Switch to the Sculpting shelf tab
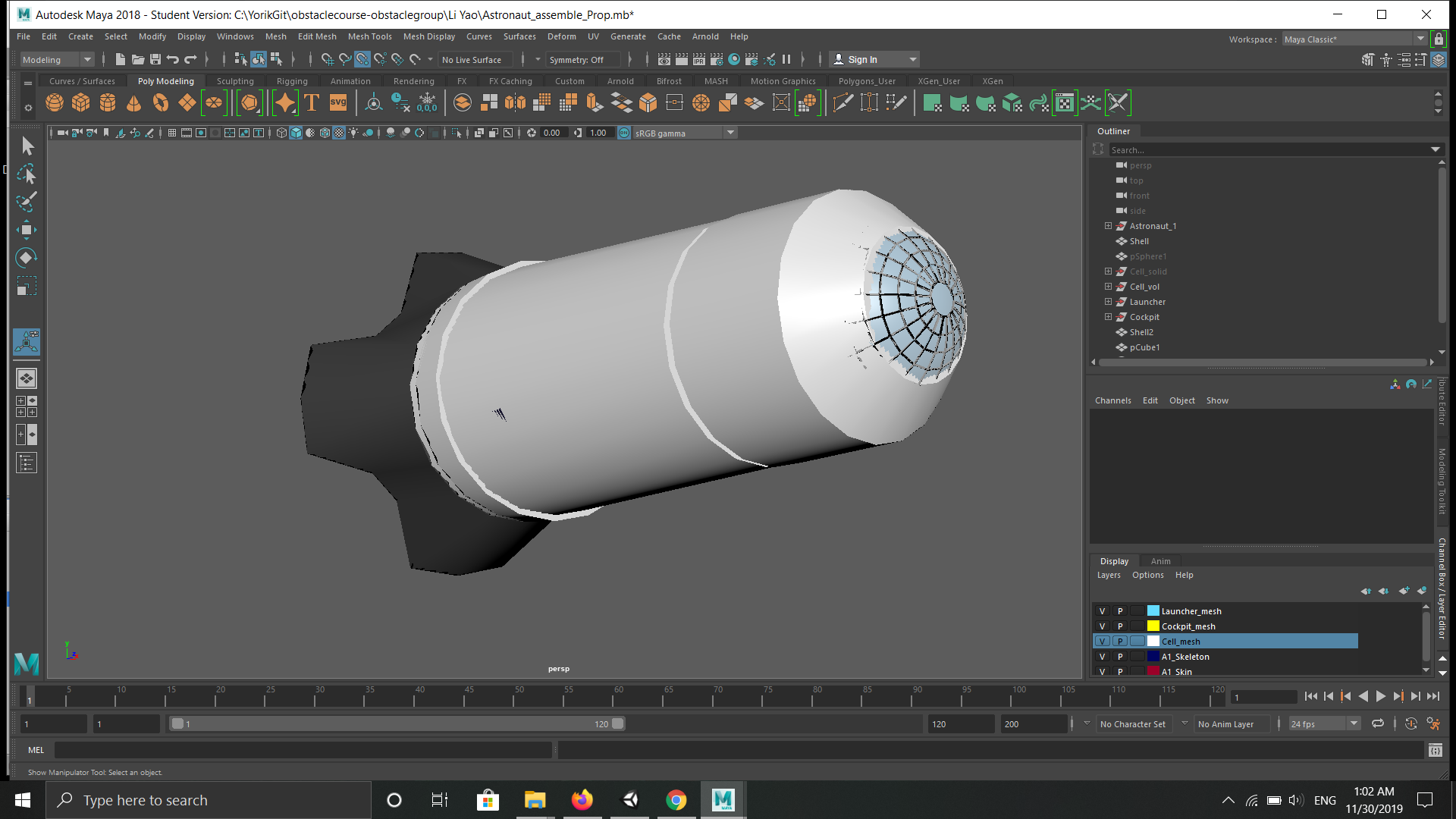 coord(235,81)
